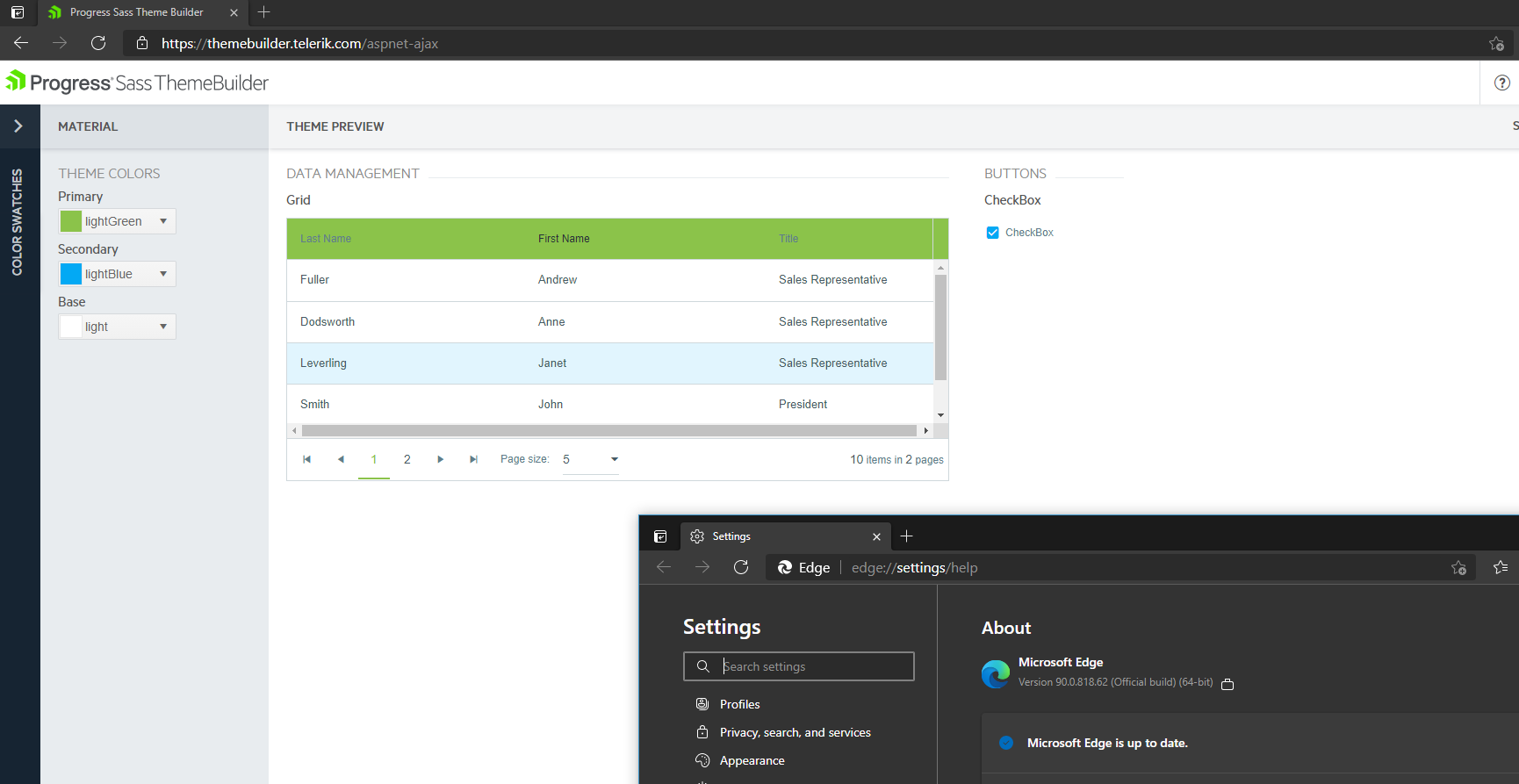Open a new tab in ThemeBuilder window
1519x784 pixels.
point(263,12)
